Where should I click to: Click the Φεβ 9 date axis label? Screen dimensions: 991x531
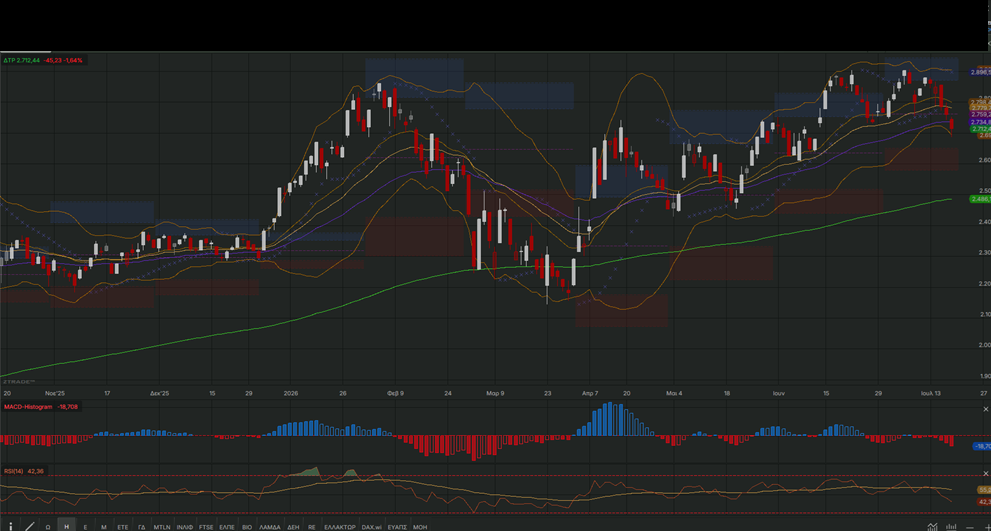pyautogui.click(x=396, y=393)
